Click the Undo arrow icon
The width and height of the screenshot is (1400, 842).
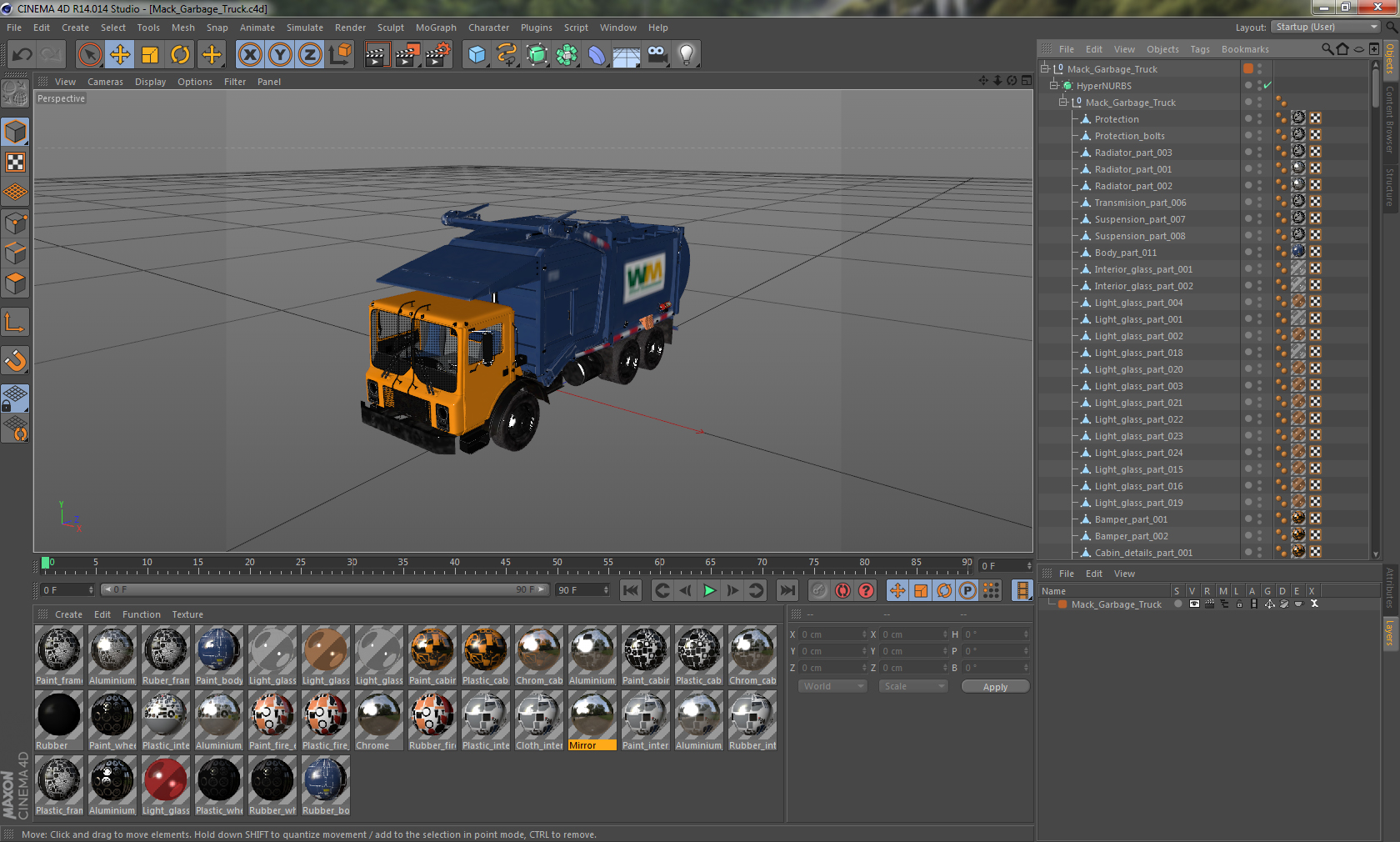(22, 55)
